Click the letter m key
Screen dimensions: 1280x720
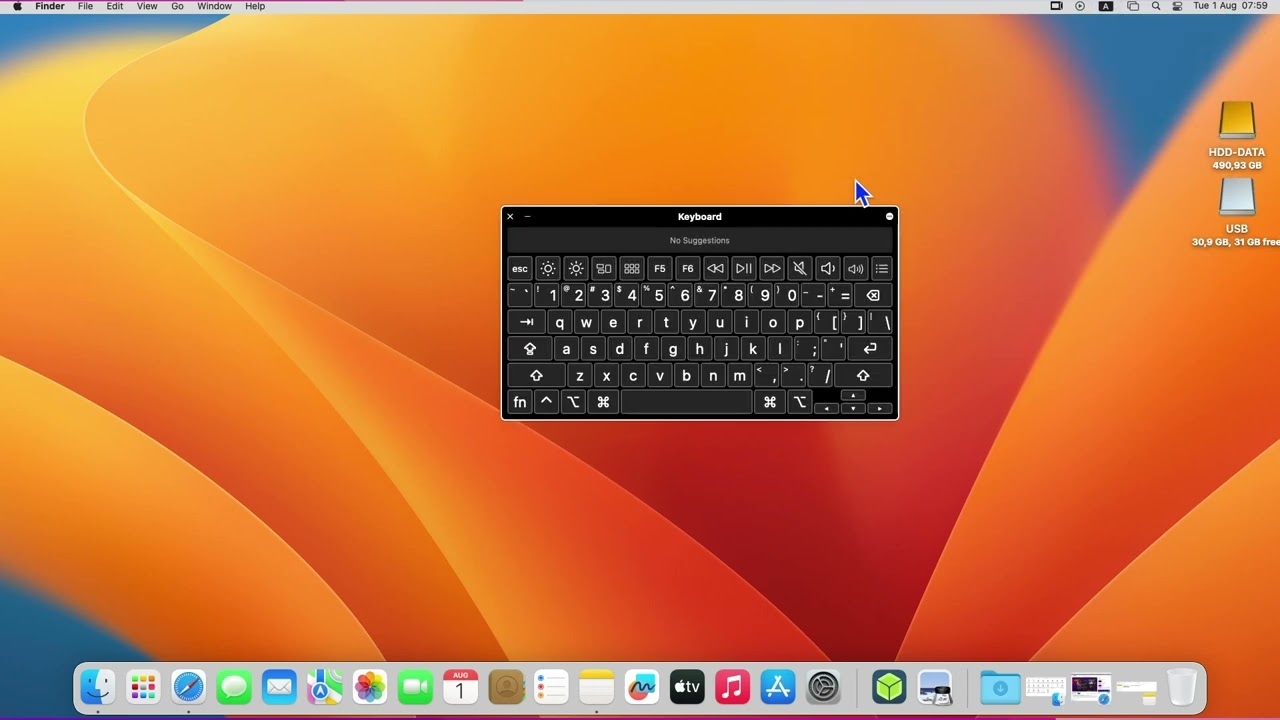740,376
